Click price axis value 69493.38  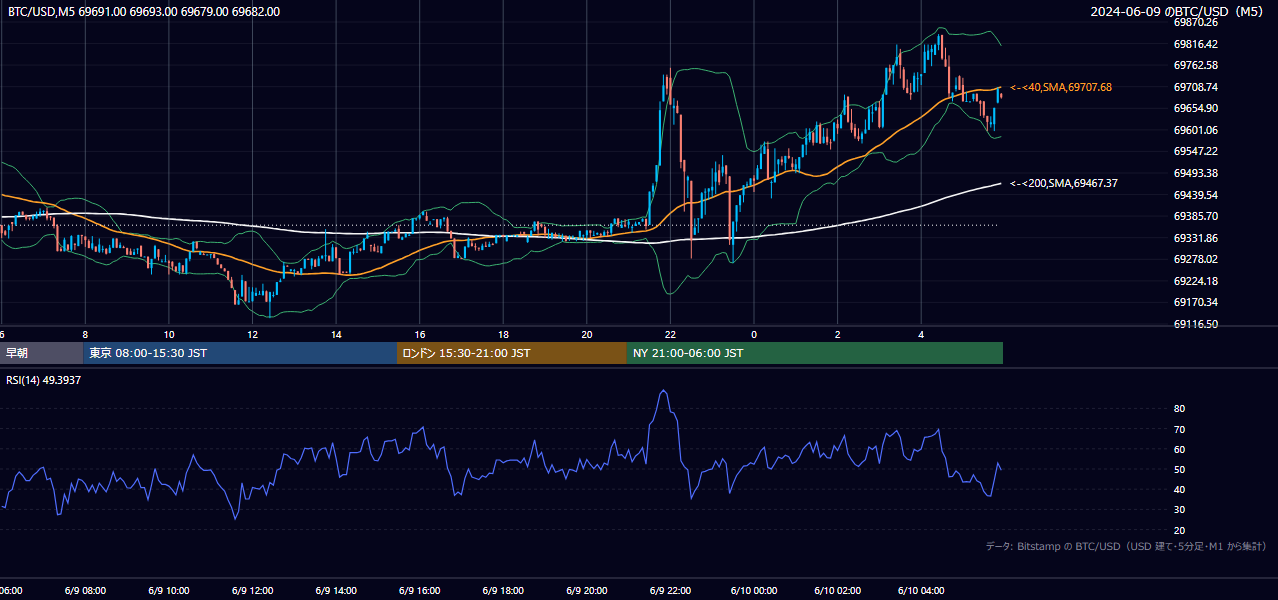(x=1195, y=173)
